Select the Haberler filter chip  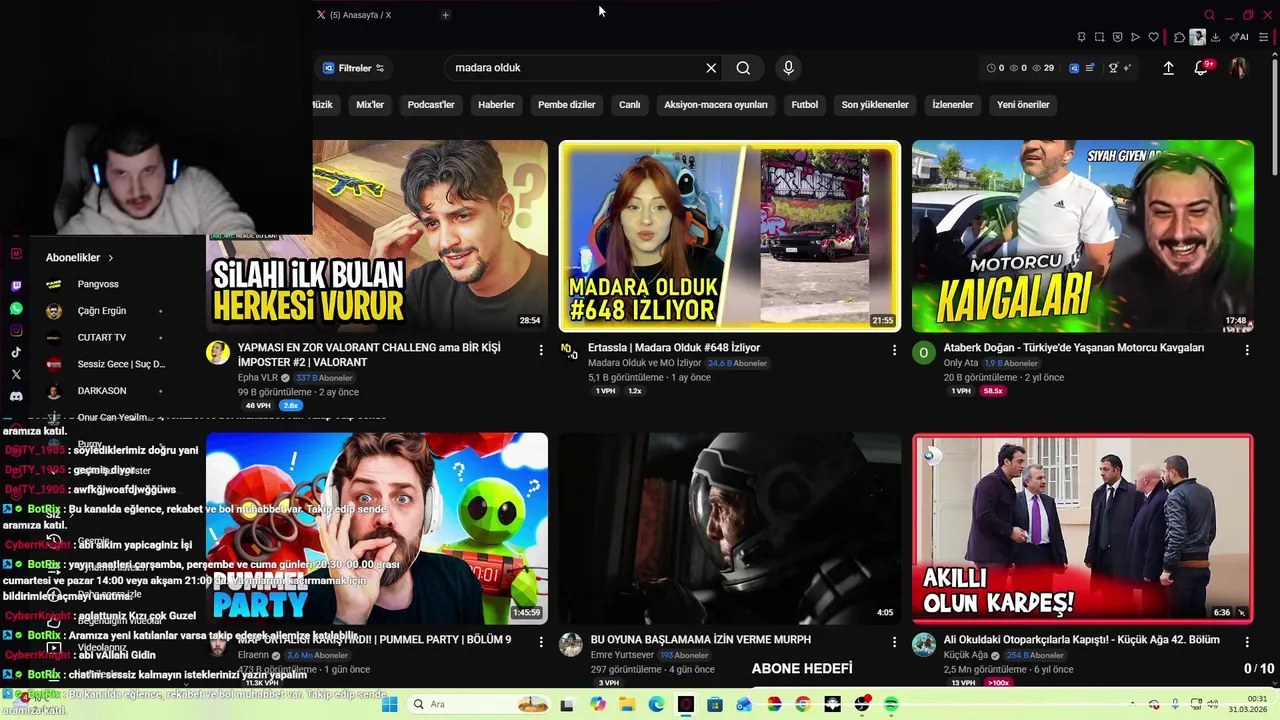496,105
